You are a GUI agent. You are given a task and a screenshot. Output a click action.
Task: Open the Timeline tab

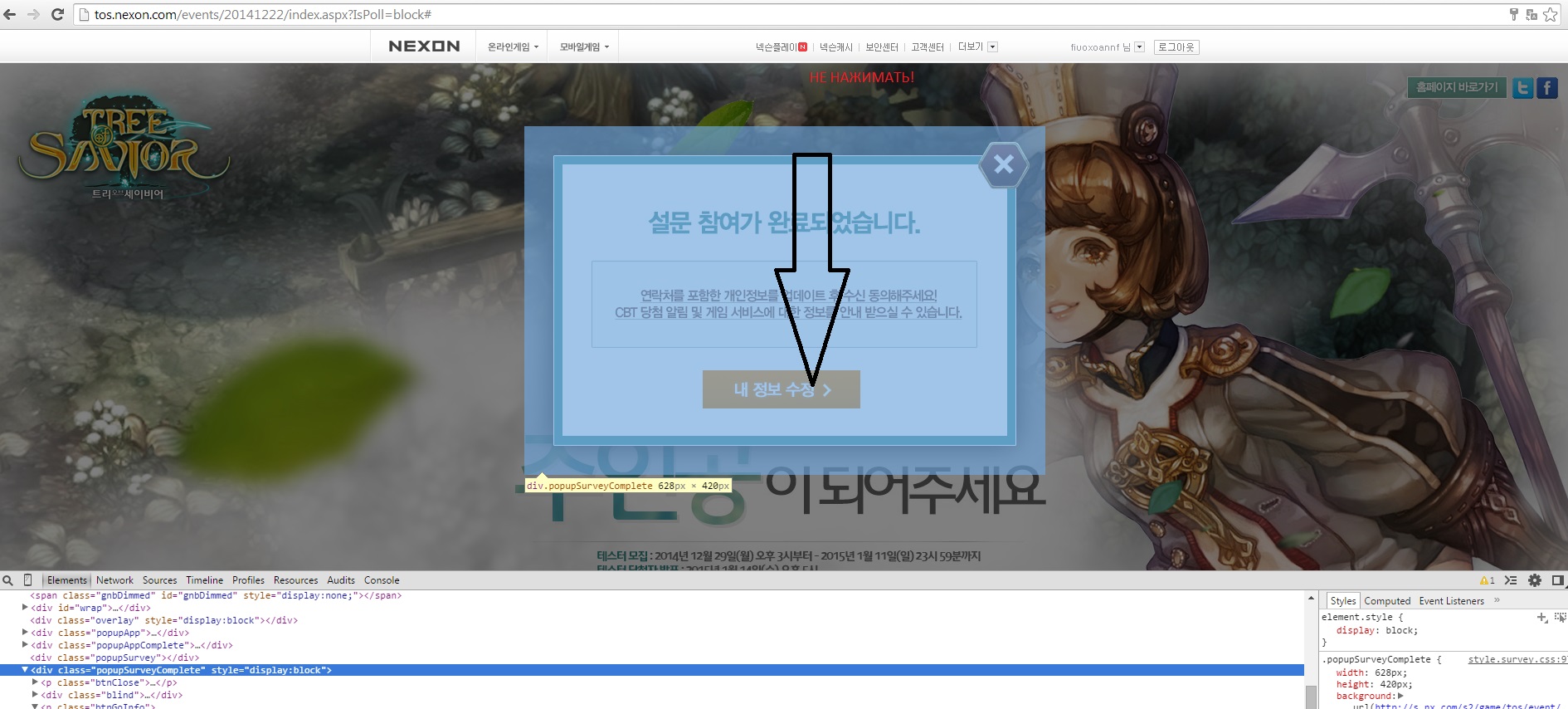click(x=204, y=580)
